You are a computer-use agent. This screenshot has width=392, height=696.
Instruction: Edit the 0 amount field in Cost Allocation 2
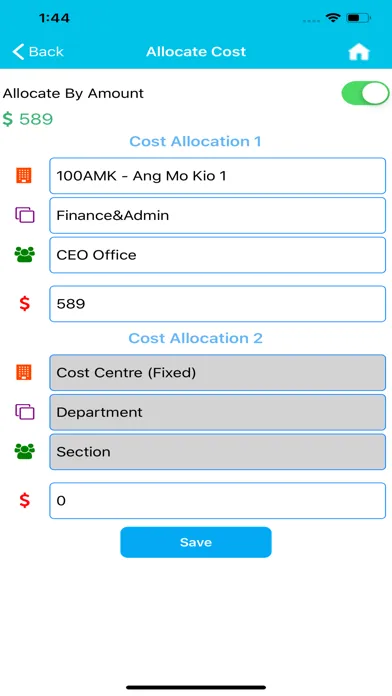click(x=218, y=500)
